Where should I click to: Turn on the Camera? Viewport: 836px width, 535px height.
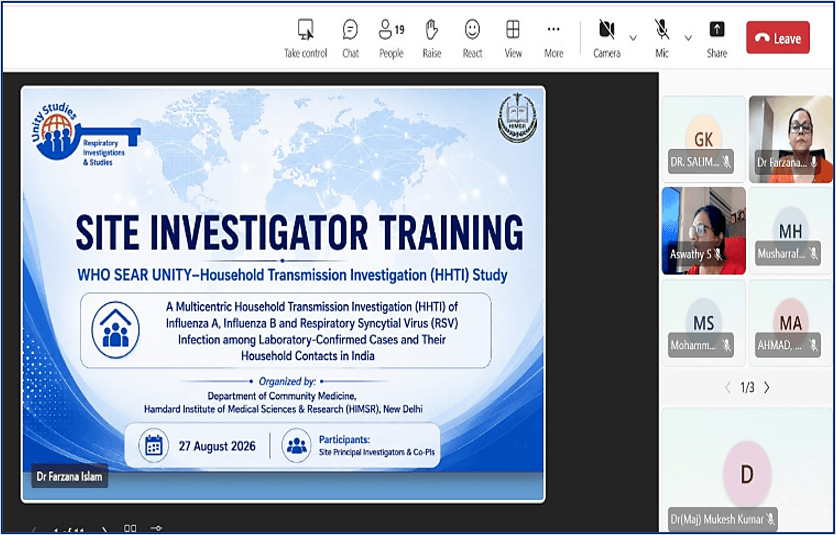(x=607, y=38)
